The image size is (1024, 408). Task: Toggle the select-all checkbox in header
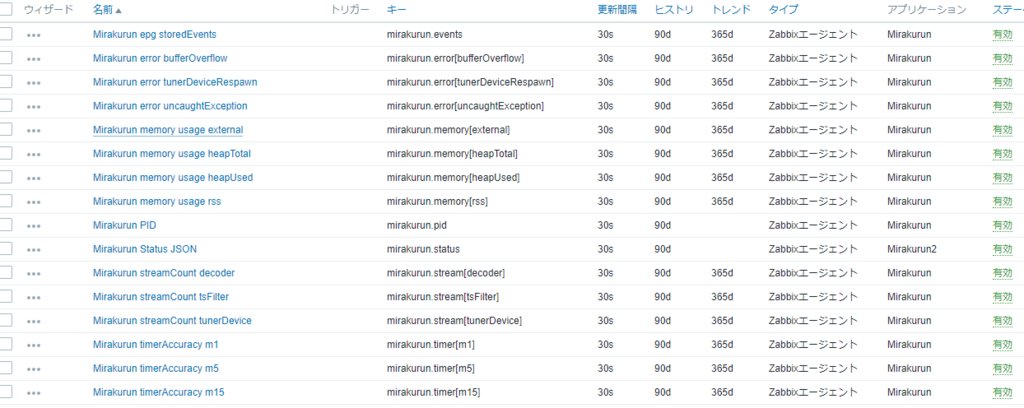point(6,10)
